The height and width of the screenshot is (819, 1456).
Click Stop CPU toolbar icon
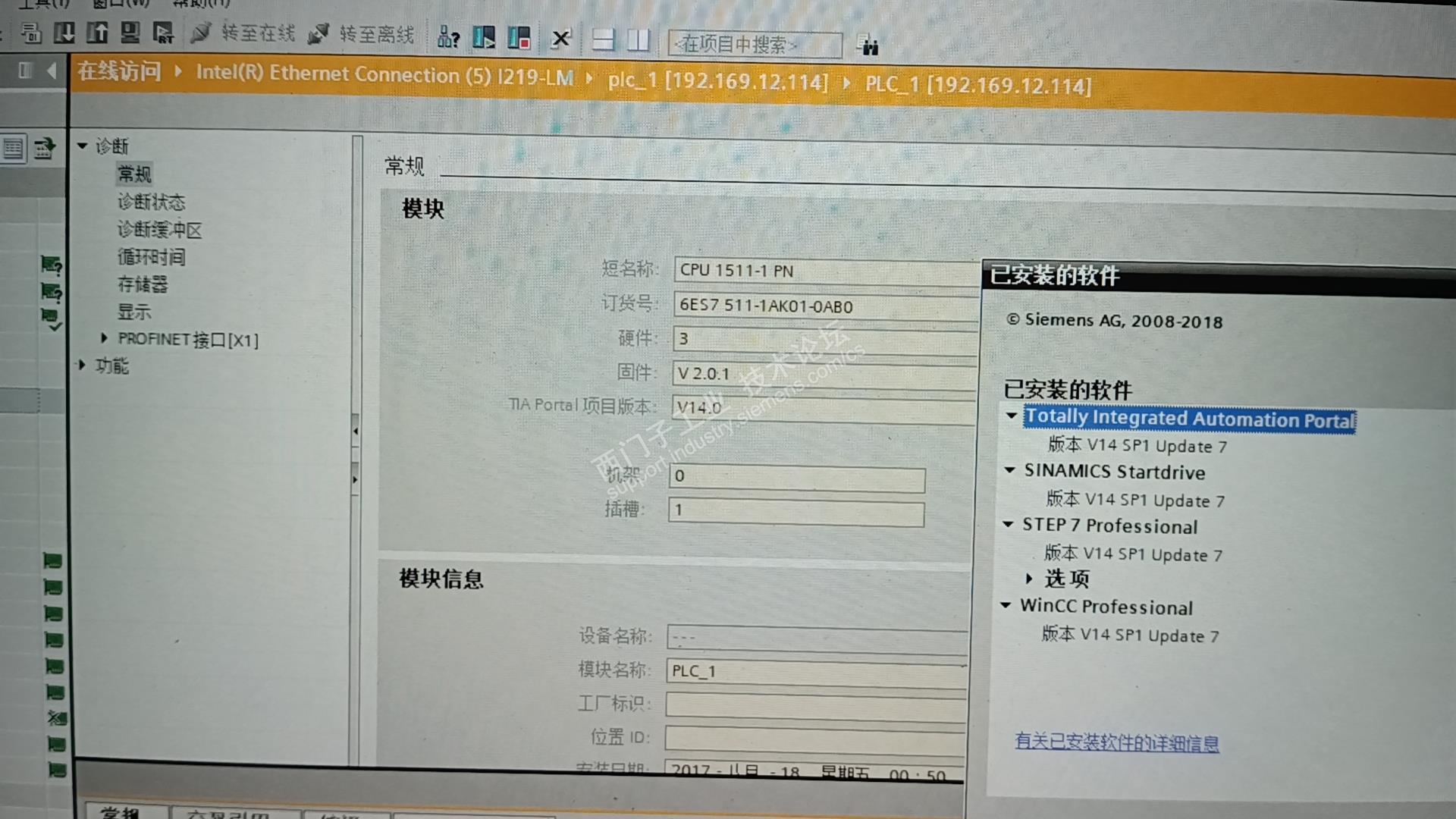click(519, 37)
